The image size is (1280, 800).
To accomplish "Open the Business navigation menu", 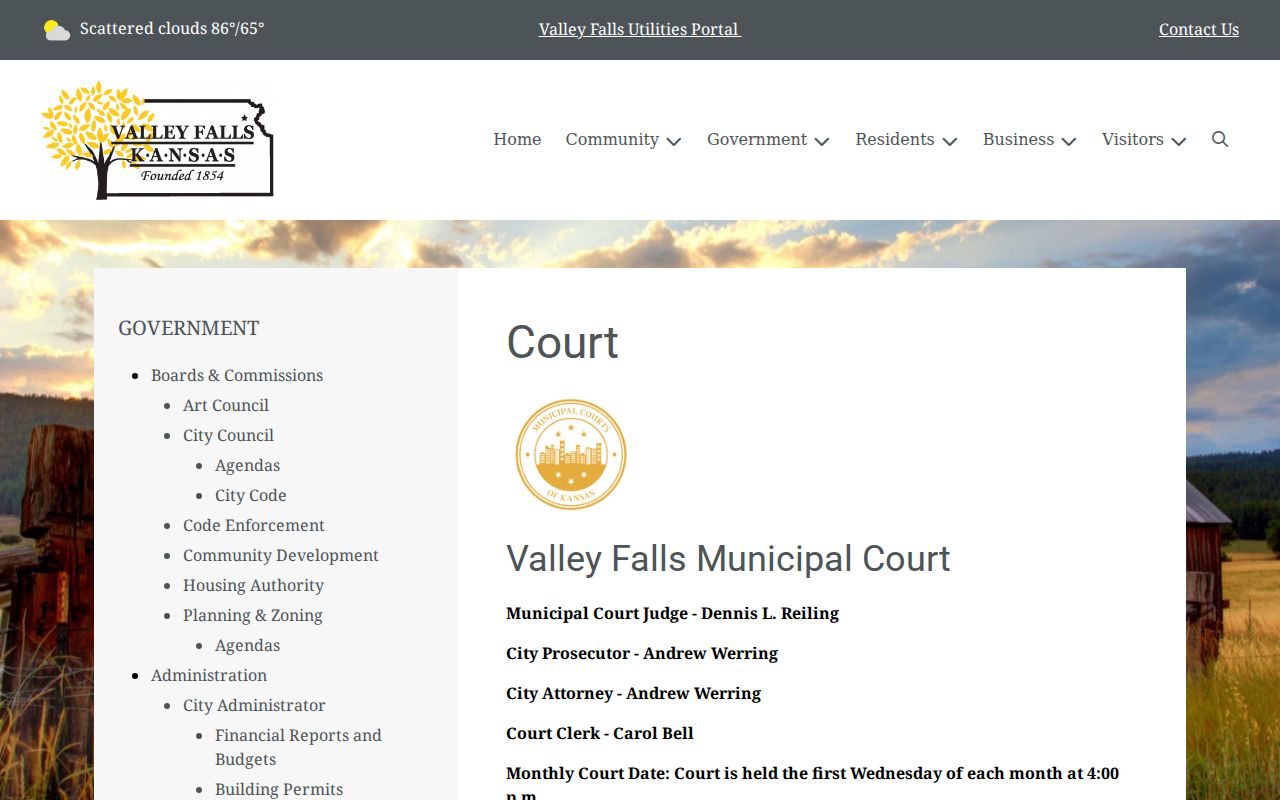I will click(x=1018, y=139).
